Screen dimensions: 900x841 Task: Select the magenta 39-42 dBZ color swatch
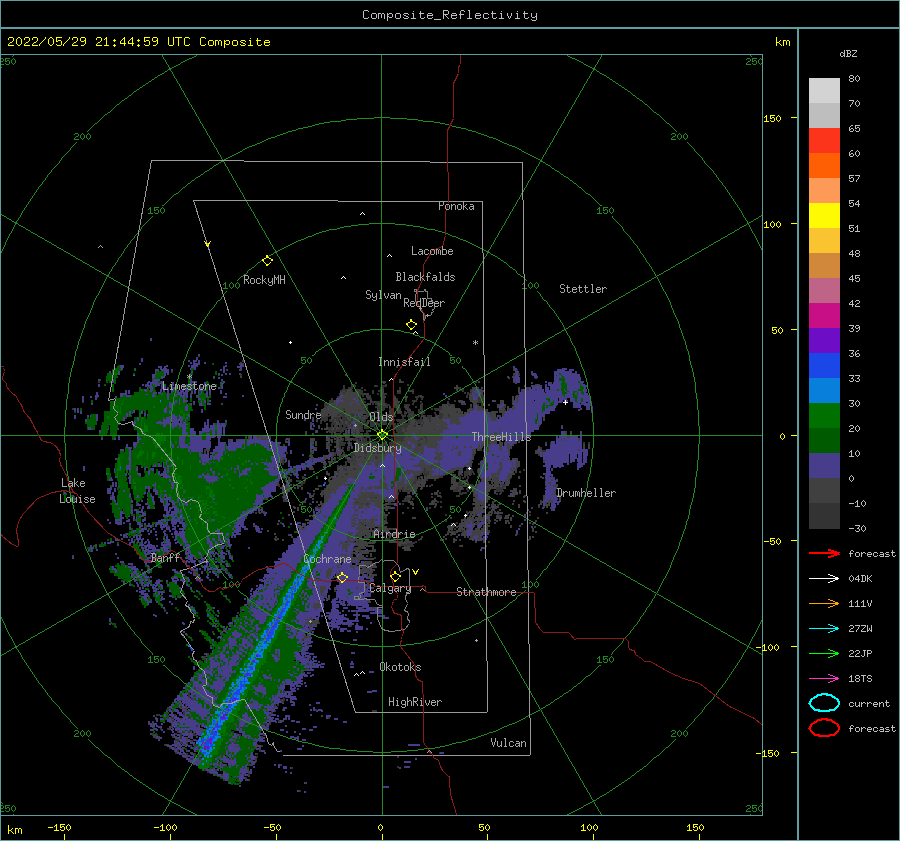coord(824,316)
